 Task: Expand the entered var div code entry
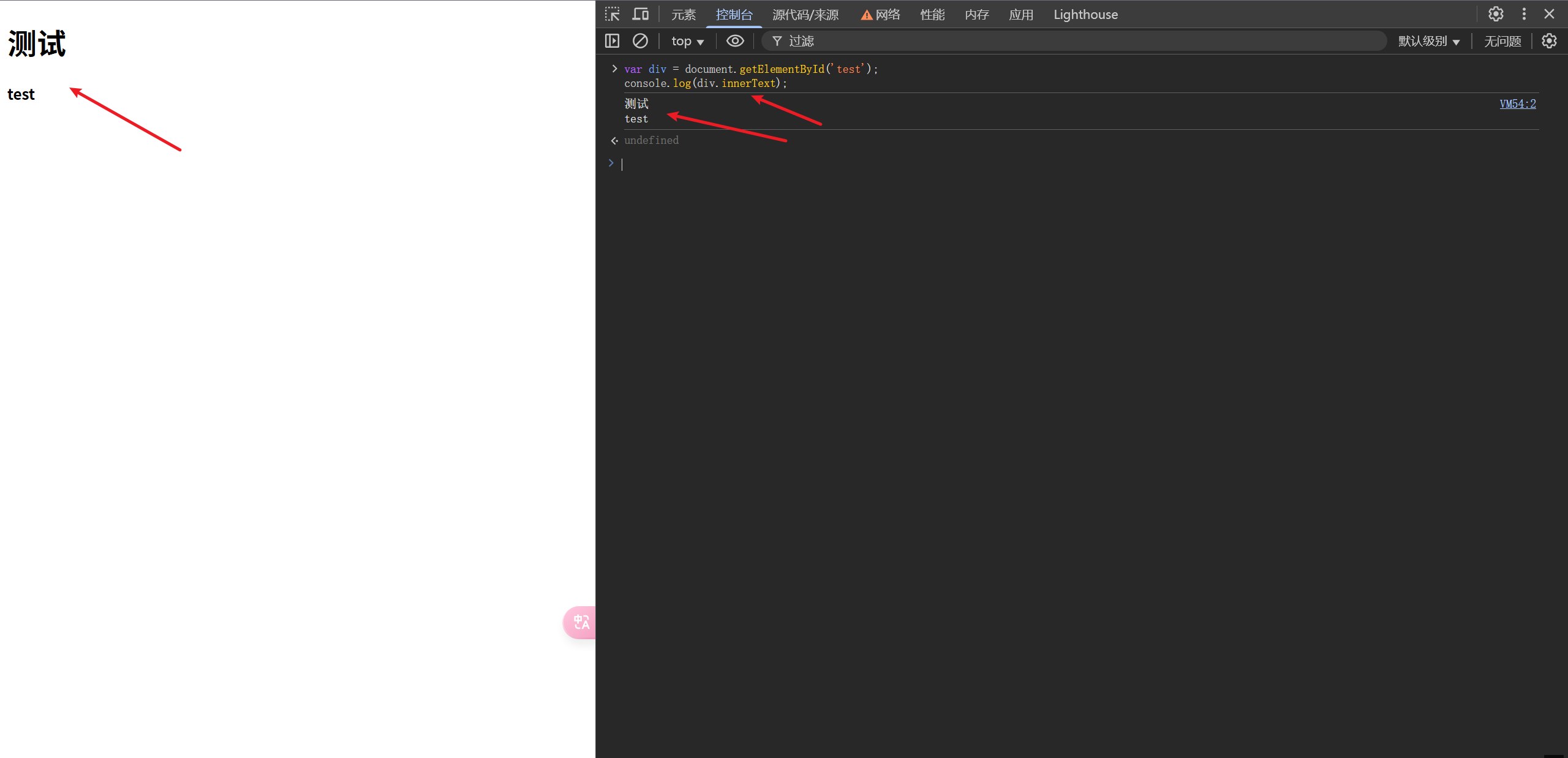point(614,69)
